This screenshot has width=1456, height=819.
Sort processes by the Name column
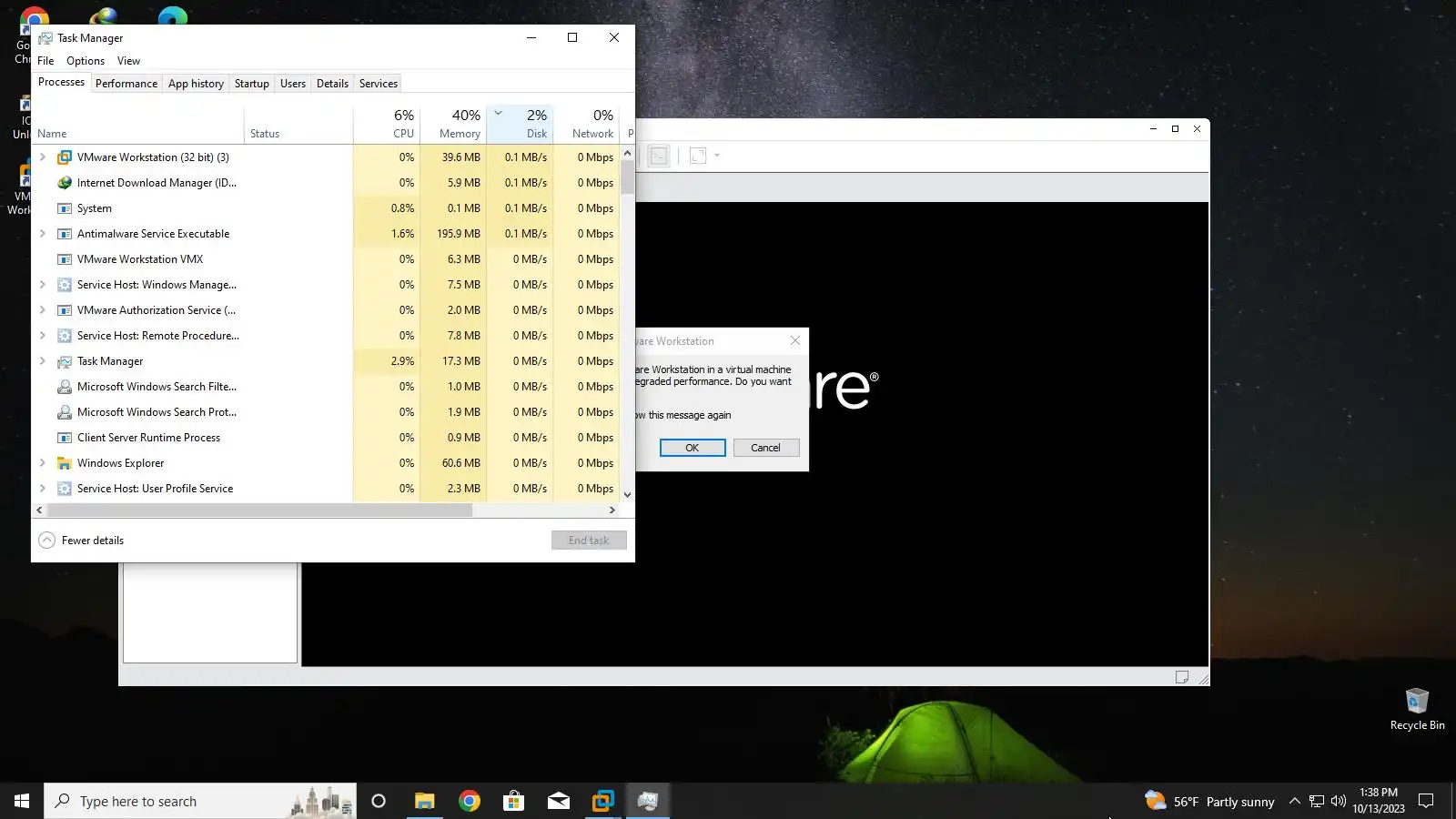[137, 125]
